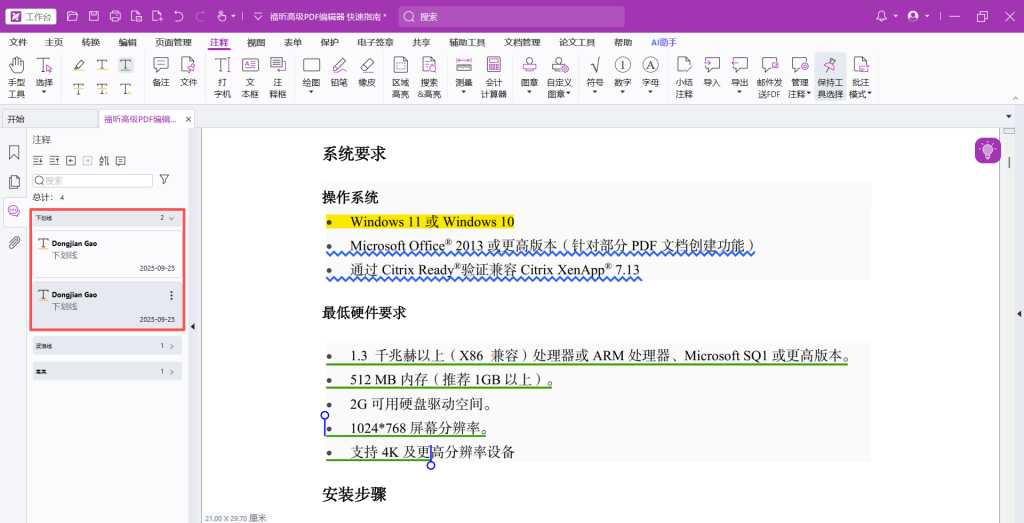Attach a 文件 file annotation
This screenshot has height=523, width=1024.
tap(189, 72)
